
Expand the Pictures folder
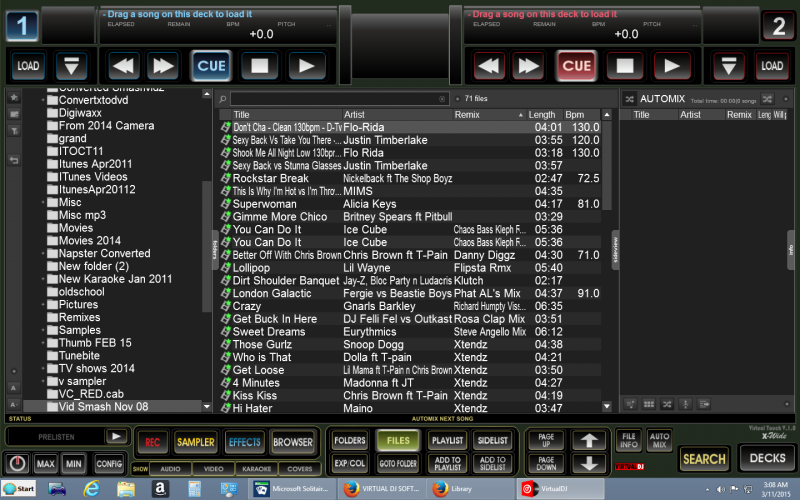[x=43, y=305]
